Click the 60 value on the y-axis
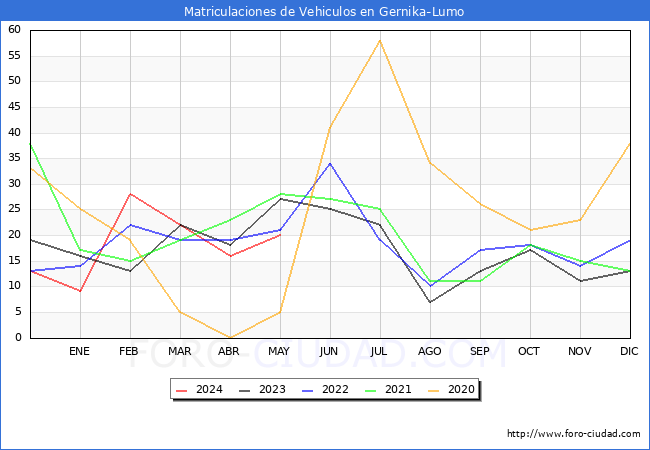The image size is (650, 450). 15,29
